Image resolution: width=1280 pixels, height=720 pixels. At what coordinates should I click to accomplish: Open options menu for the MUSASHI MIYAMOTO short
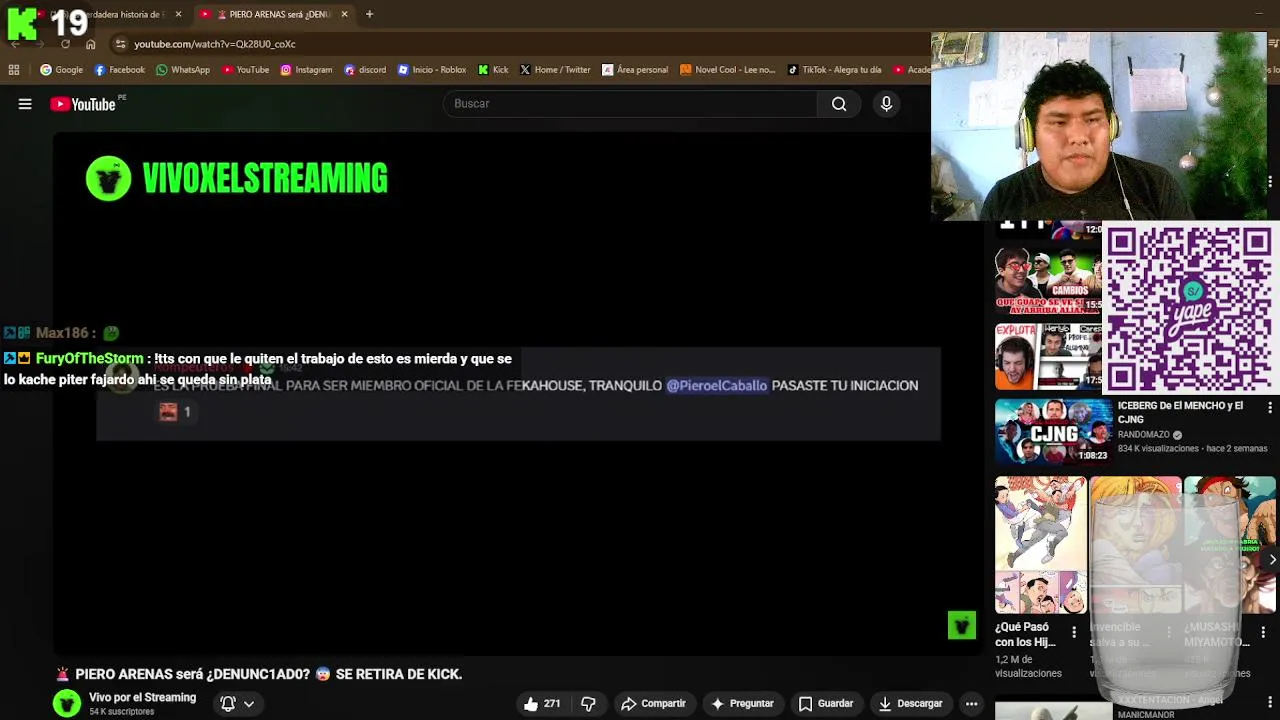[x=1263, y=632]
